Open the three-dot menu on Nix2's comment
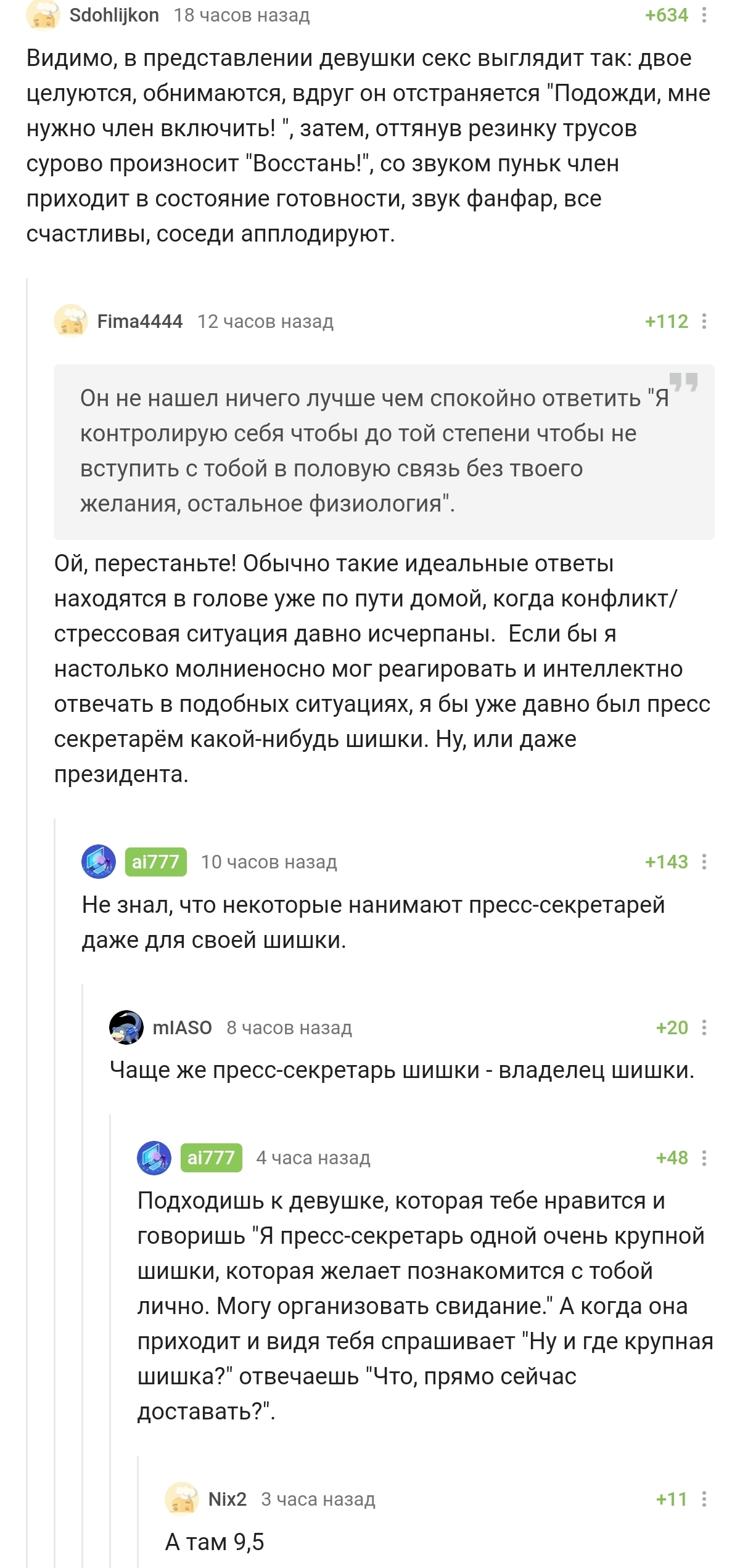 [704, 1499]
